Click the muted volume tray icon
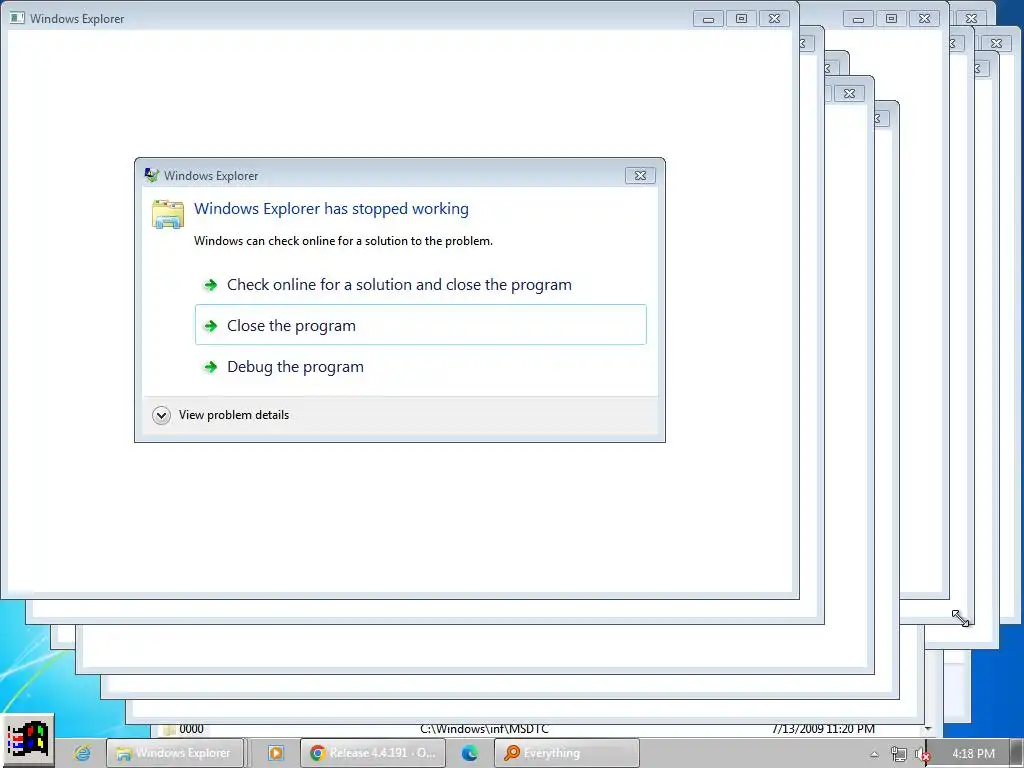Image resolution: width=1024 pixels, height=768 pixels. [x=921, y=754]
